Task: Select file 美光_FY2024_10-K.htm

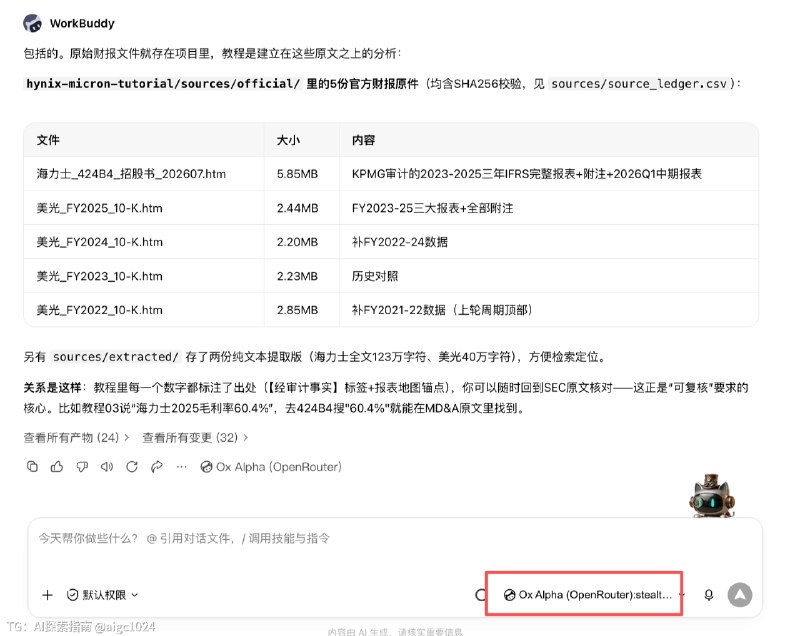Action: pyautogui.click(x=99, y=242)
